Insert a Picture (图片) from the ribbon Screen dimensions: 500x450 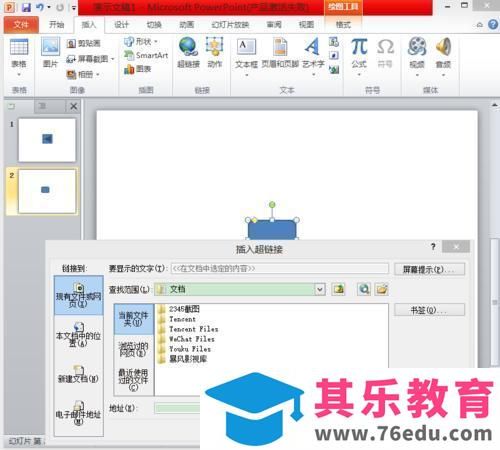50,47
